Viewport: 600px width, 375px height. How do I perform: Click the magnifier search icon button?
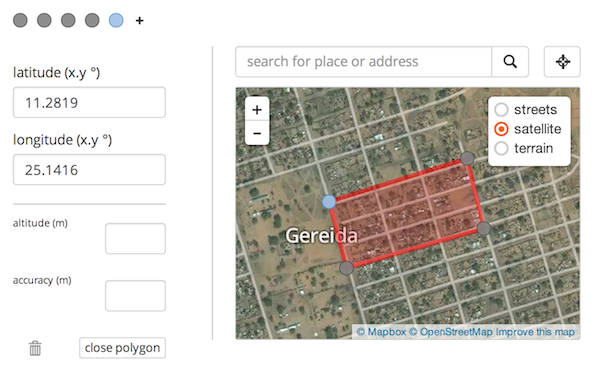point(510,62)
